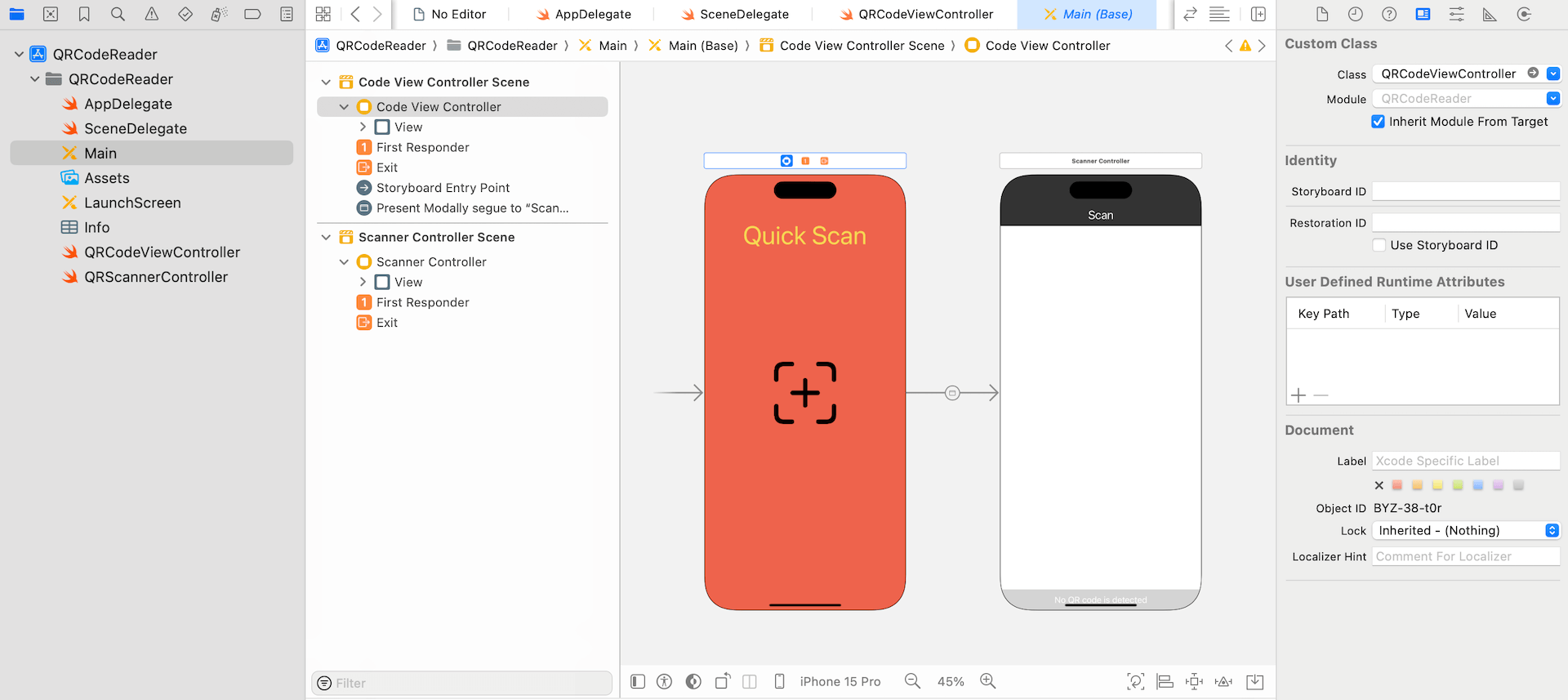Open the Lock Inherited dropdown
1568x700 pixels.
pos(1466,531)
